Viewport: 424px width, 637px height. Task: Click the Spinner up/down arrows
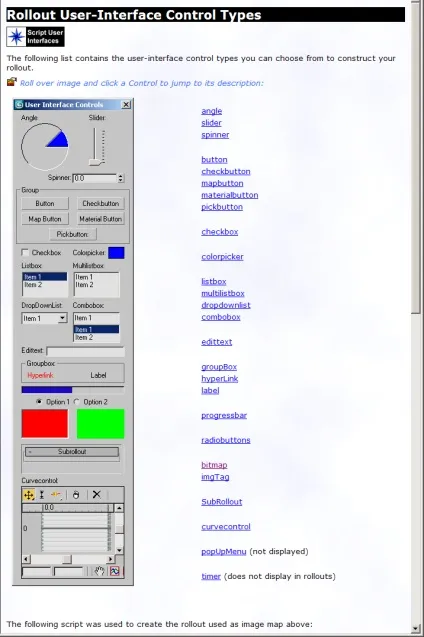point(120,178)
